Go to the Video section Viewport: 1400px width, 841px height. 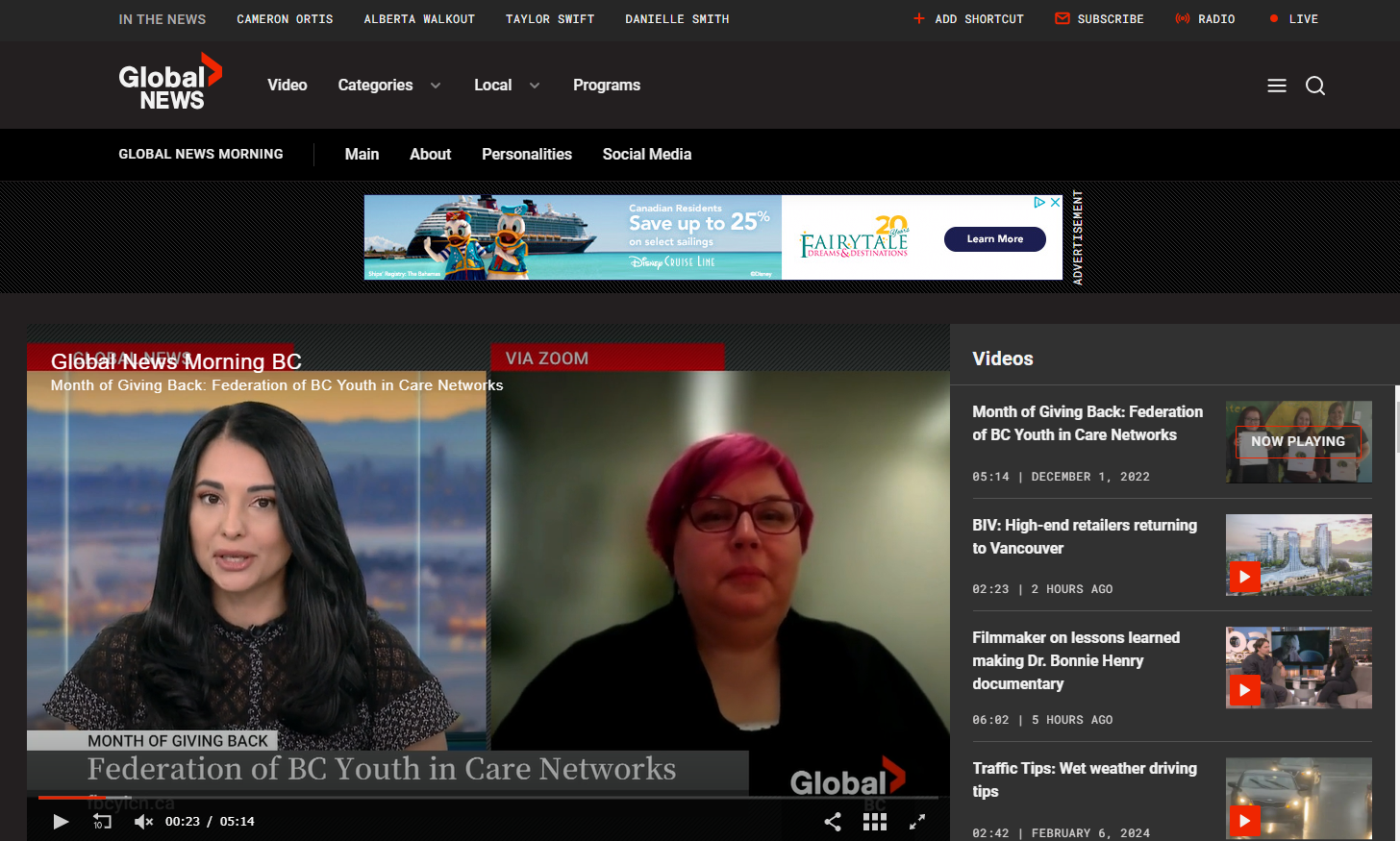point(287,86)
